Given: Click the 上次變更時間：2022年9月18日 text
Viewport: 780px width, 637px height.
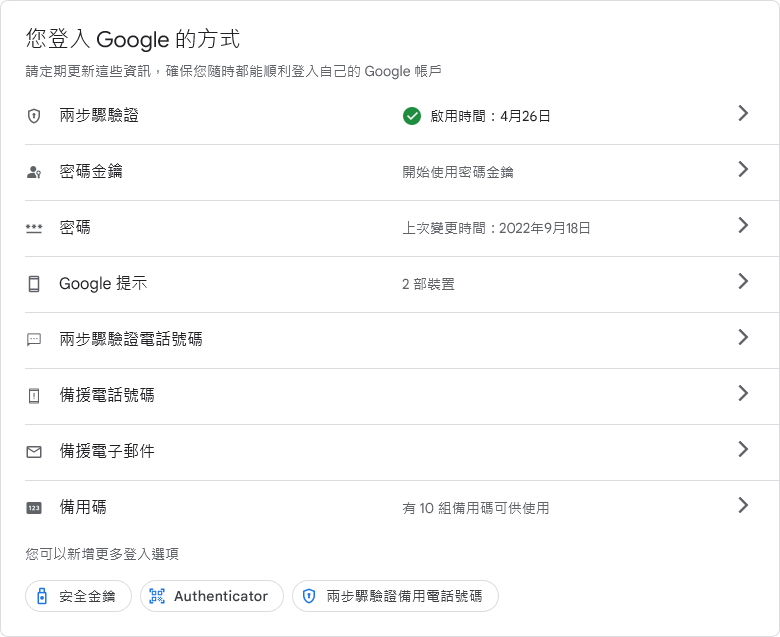Looking at the screenshot, I should click(496, 228).
